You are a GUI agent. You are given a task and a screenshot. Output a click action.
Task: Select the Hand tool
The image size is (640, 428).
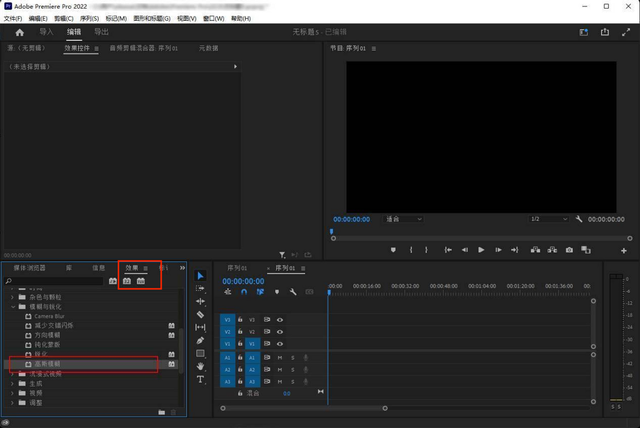click(x=200, y=366)
